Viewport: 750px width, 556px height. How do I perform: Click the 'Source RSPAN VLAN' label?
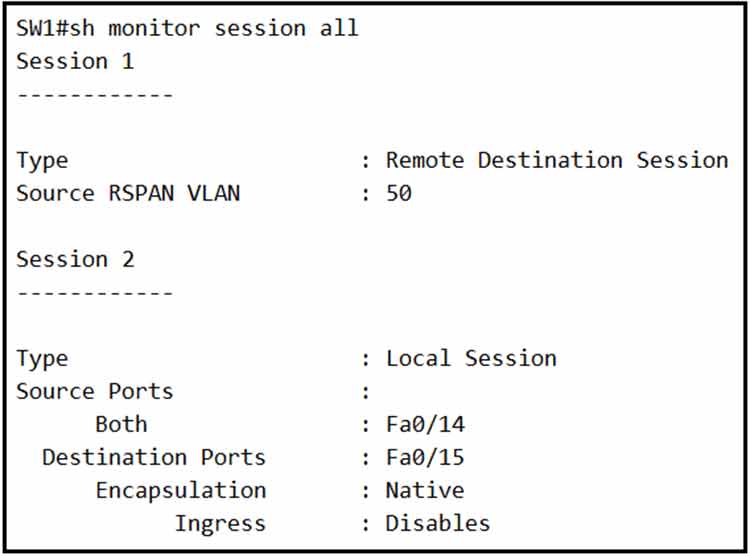[128, 193]
